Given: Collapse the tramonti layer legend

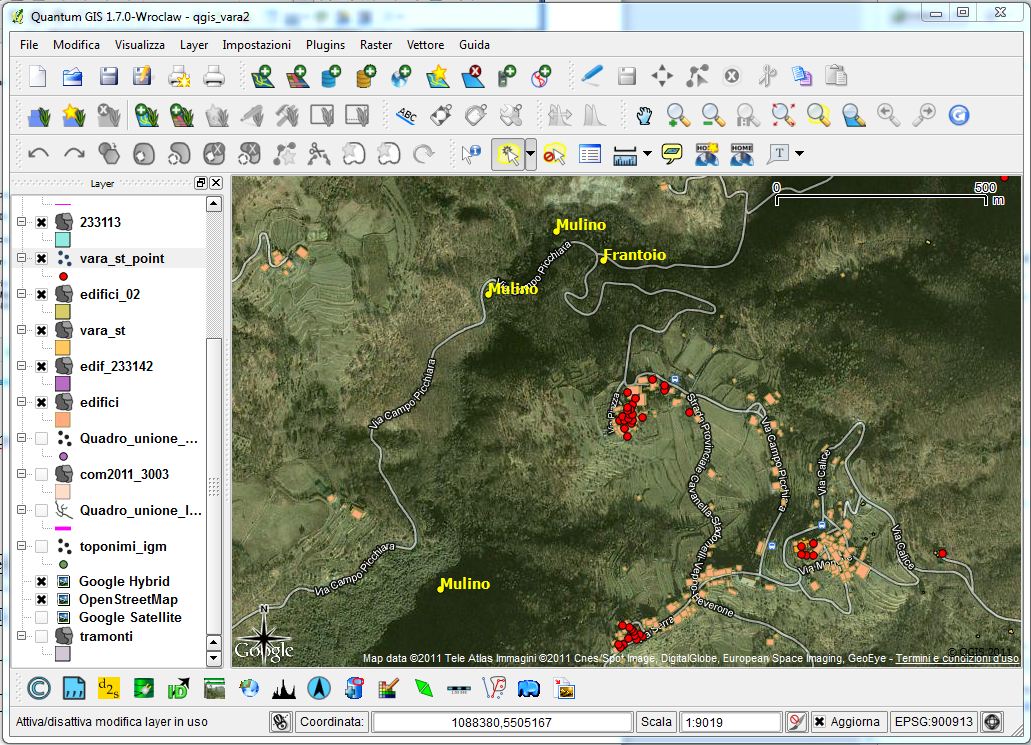Looking at the screenshot, I should 22,636.
